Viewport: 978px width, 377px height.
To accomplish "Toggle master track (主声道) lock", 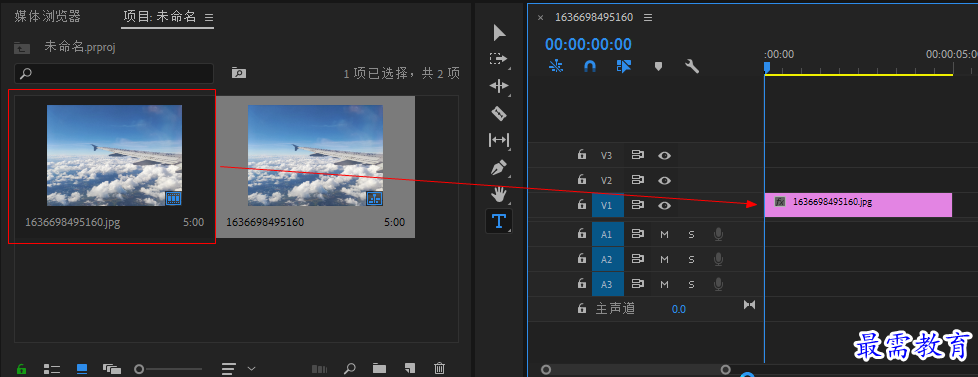I will pos(582,308).
